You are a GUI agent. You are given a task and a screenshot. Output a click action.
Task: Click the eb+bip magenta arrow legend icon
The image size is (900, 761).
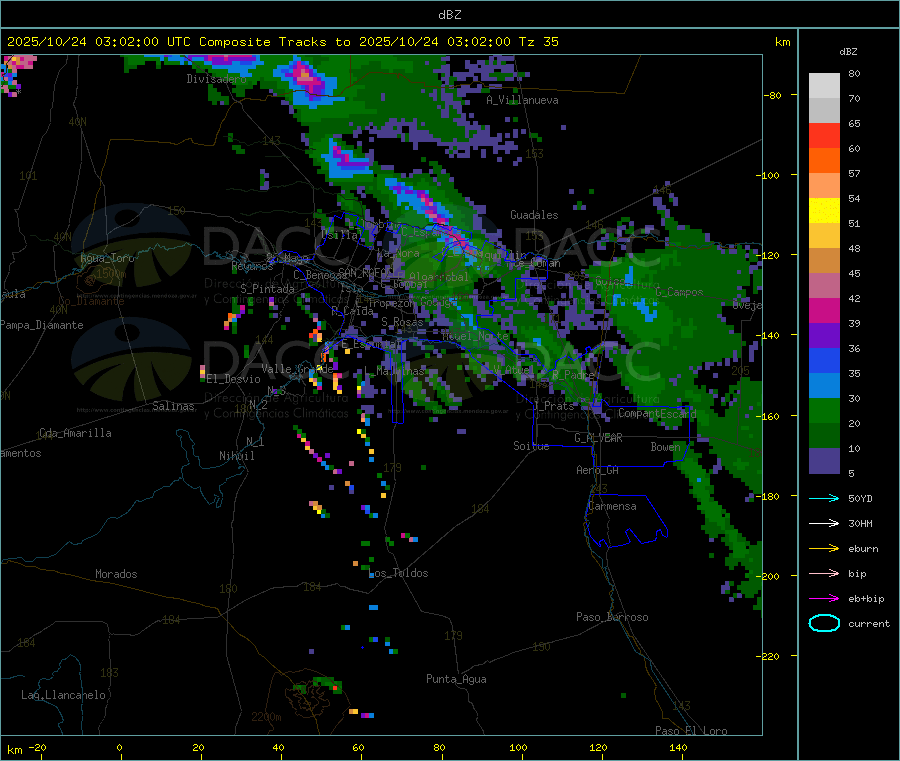click(x=824, y=599)
